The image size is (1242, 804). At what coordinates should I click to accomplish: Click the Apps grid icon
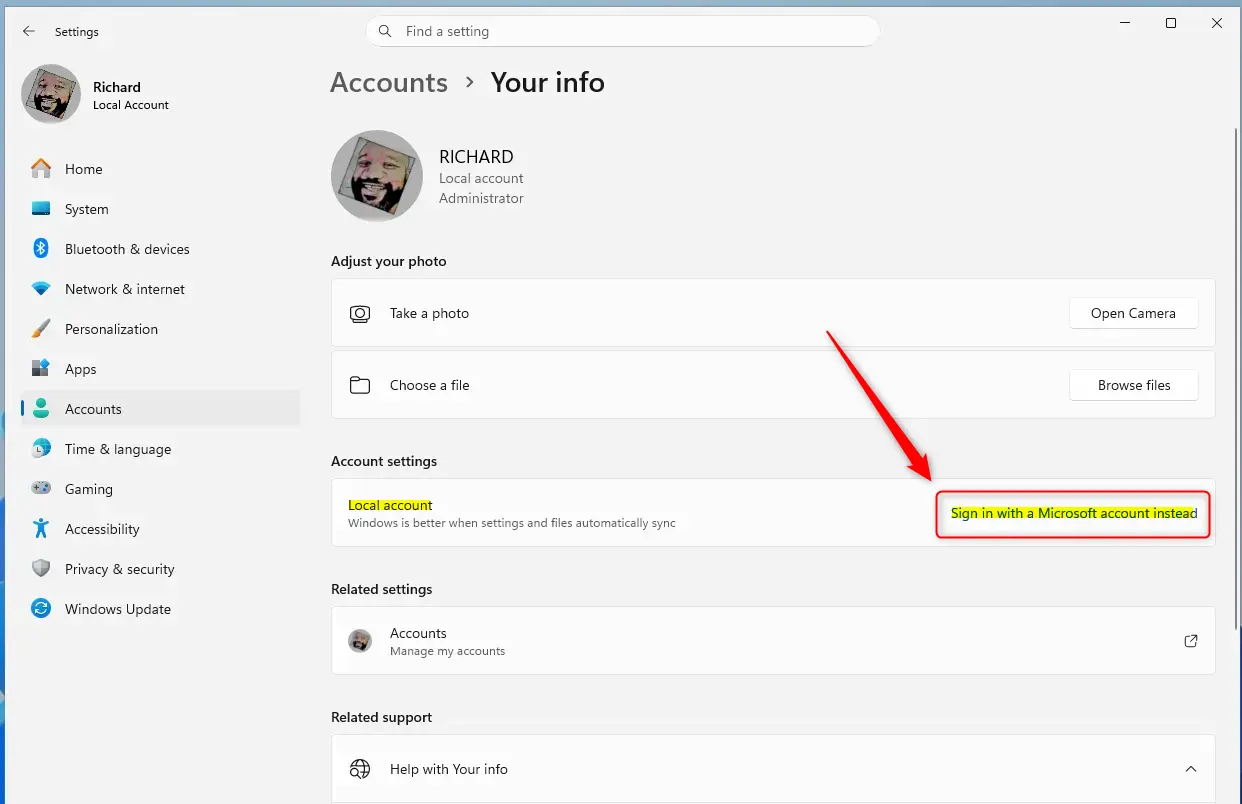(x=41, y=368)
